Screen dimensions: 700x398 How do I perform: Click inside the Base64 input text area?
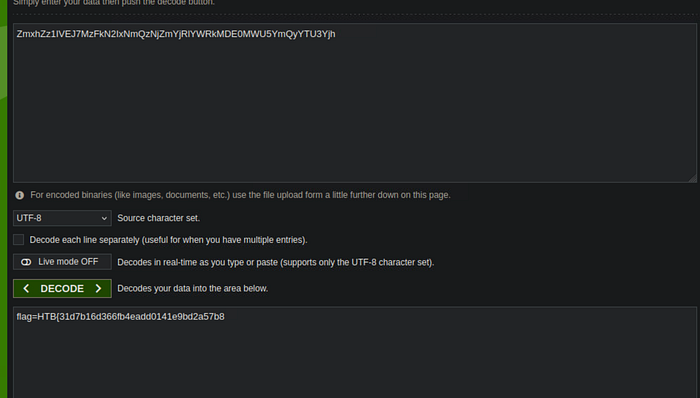pos(355,103)
